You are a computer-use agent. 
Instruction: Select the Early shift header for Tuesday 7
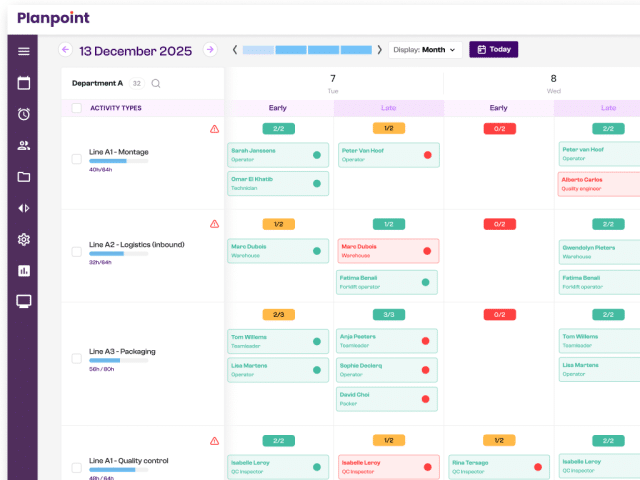279,108
